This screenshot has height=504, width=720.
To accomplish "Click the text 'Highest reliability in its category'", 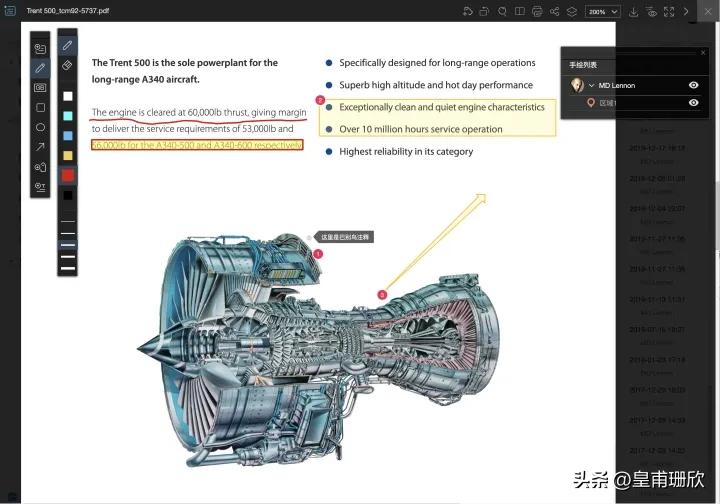I will (x=406, y=151).
